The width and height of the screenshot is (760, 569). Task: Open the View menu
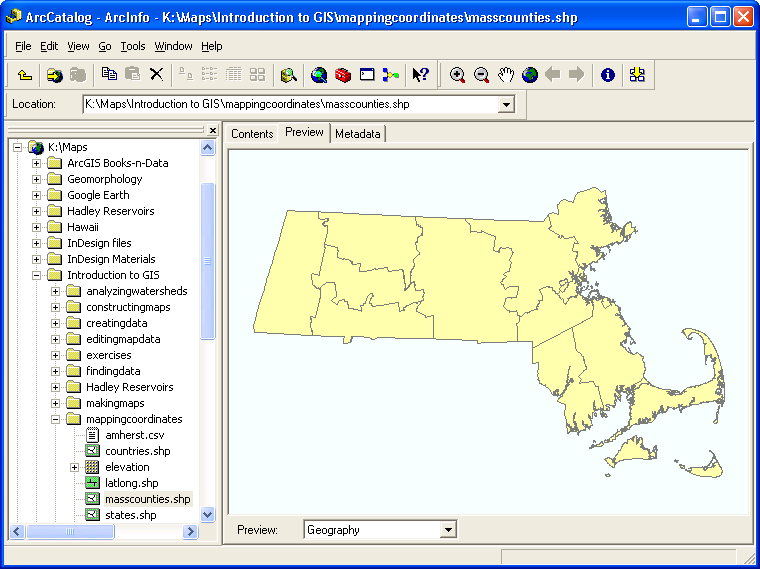coord(78,46)
